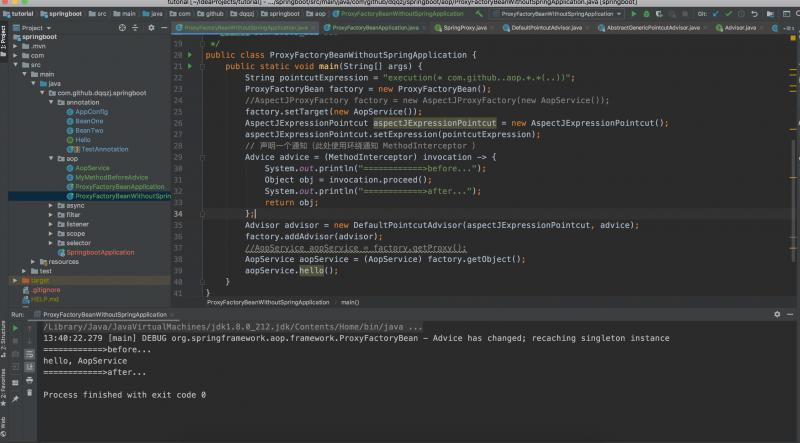Collapse the aop package

(51, 158)
